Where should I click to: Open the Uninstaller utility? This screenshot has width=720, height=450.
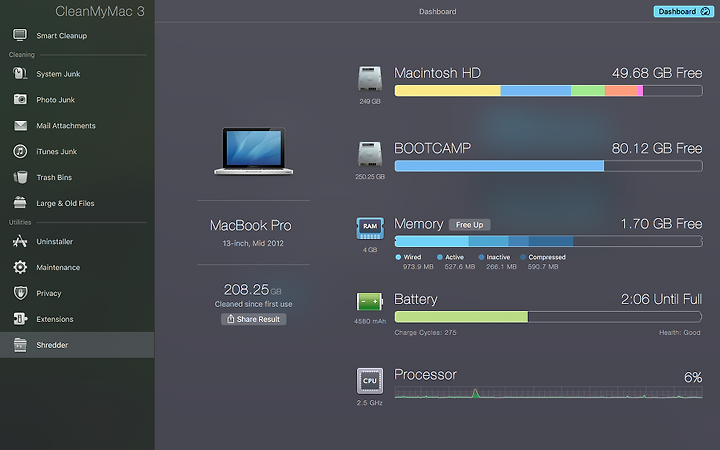(x=77, y=242)
